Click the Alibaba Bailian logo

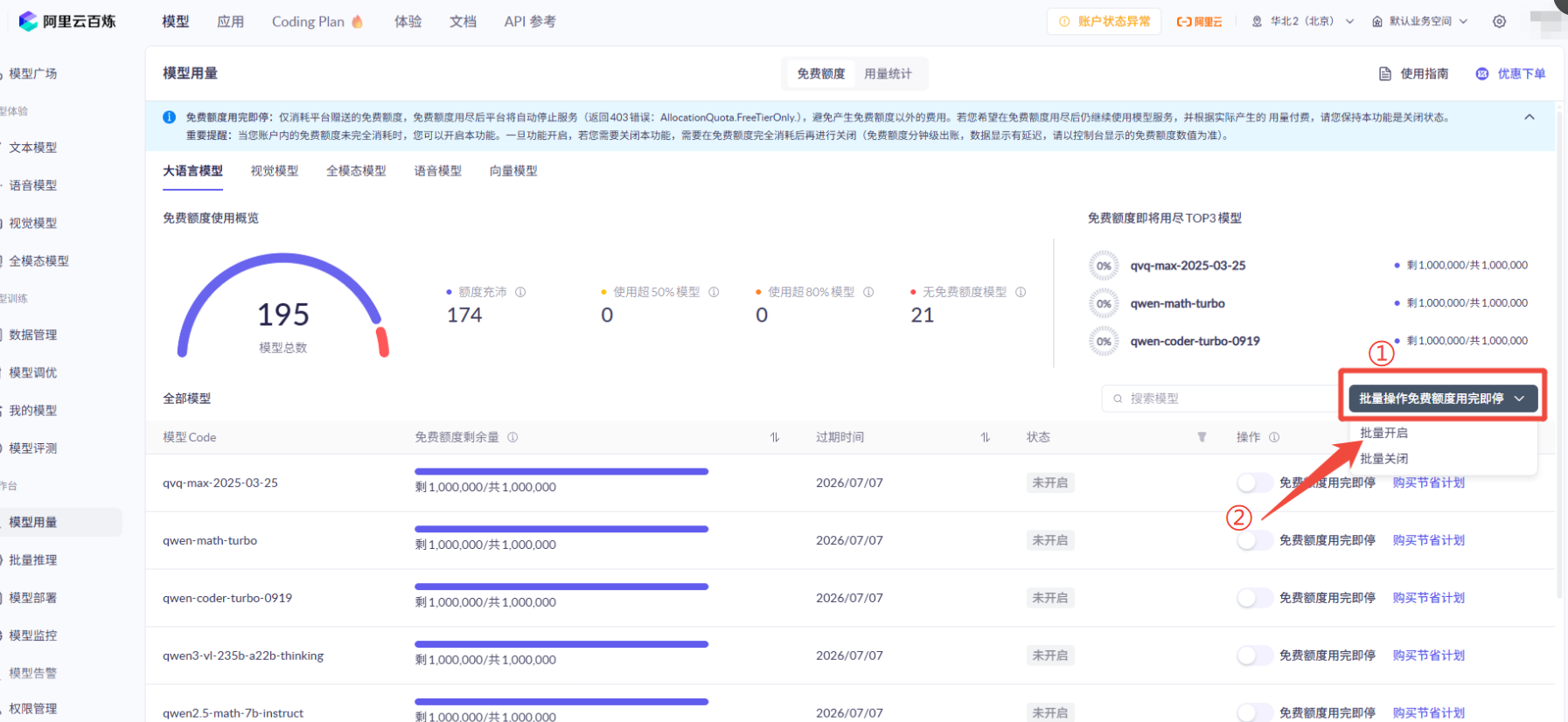pyautogui.click(x=67, y=21)
